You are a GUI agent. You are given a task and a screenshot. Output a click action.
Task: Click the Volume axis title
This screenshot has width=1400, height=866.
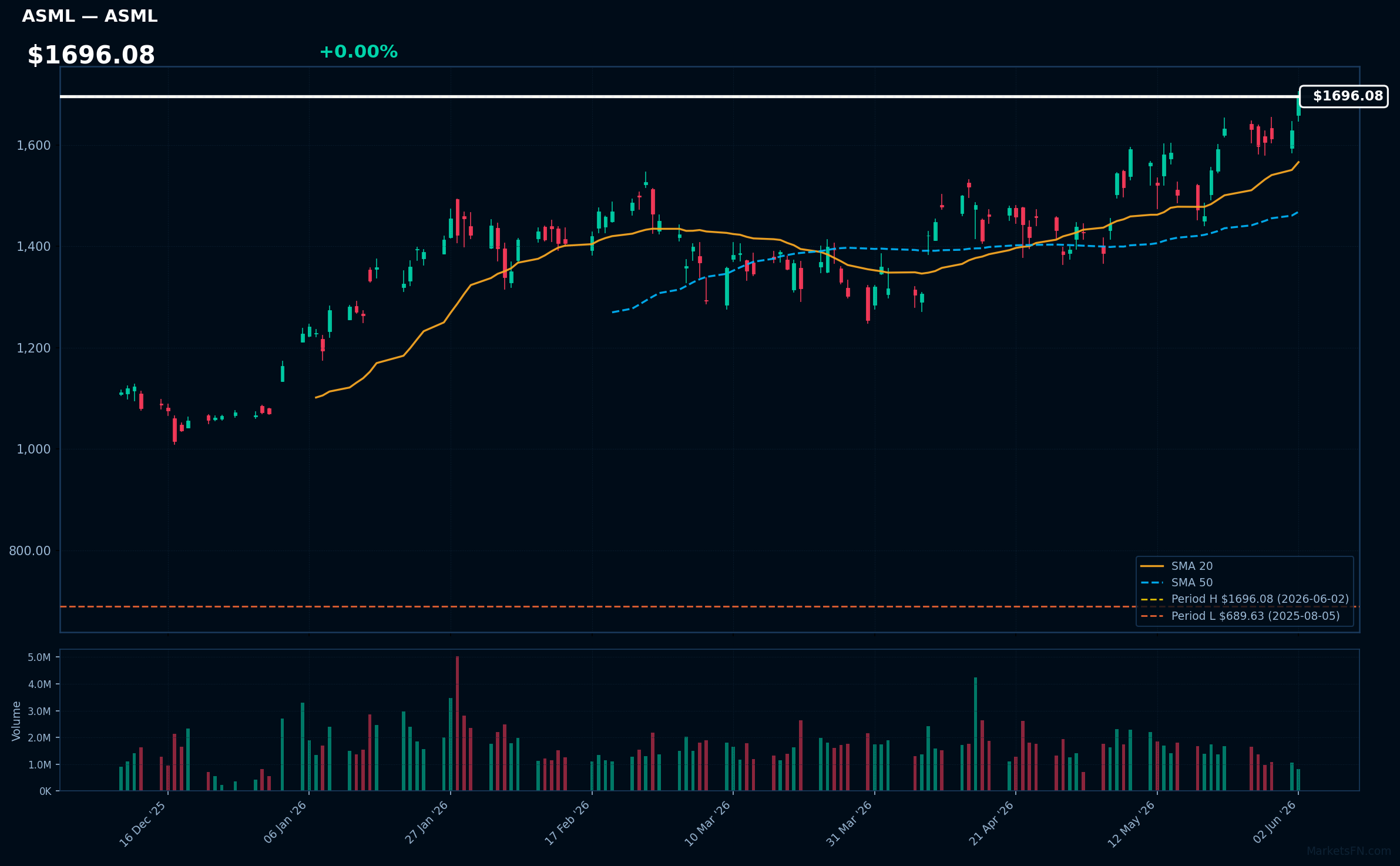(16, 721)
